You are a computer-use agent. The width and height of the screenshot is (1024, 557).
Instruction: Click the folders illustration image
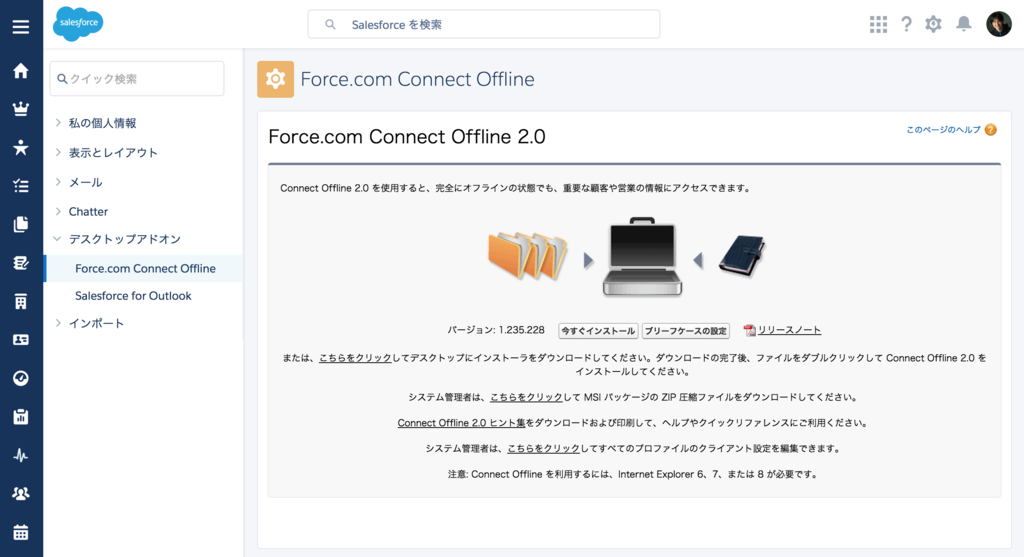pos(528,256)
